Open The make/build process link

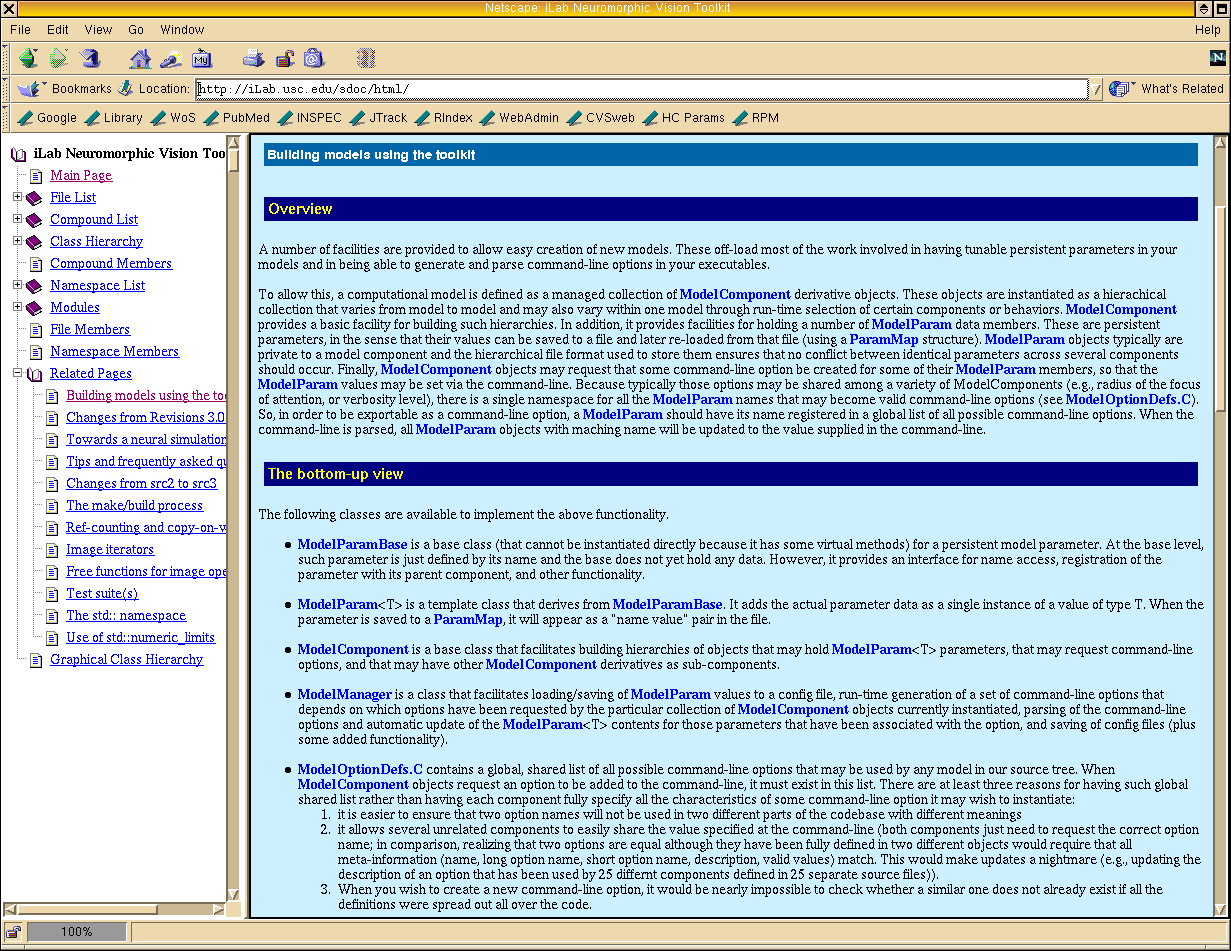(134, 505)
